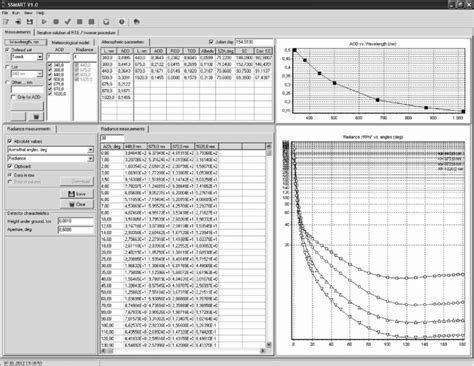This screenshot has width=474, height=366.
Task: Click the checkmark toolbar icon
Action: tap(68, 22)
